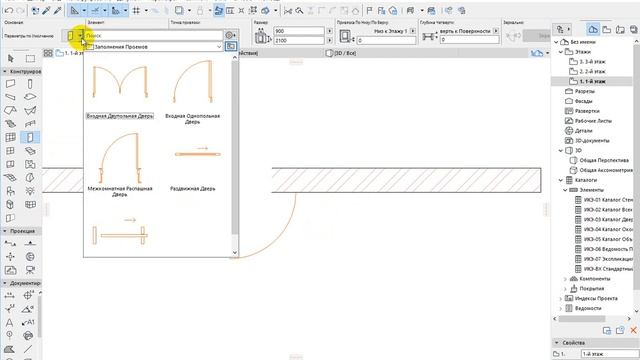Select the Slab tool
The height and width of the screenshot is (360, 640).
pos(30,97)
